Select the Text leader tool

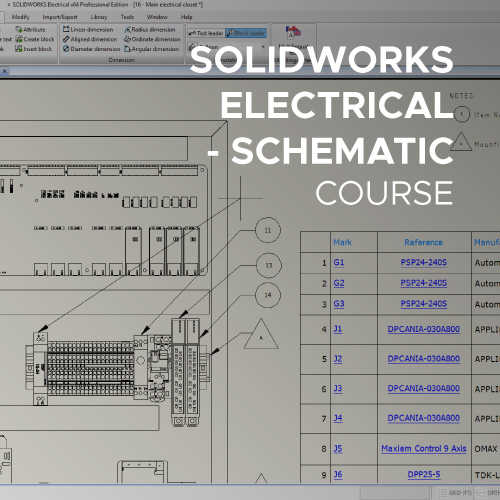(x=206, y=33)
